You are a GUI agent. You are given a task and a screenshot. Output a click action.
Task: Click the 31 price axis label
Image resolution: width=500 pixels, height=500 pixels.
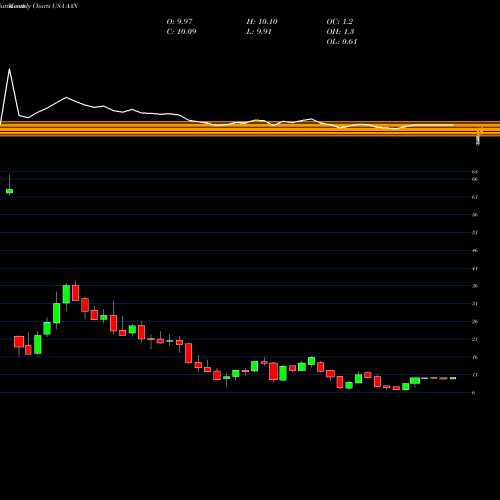[x=475, y=304]
